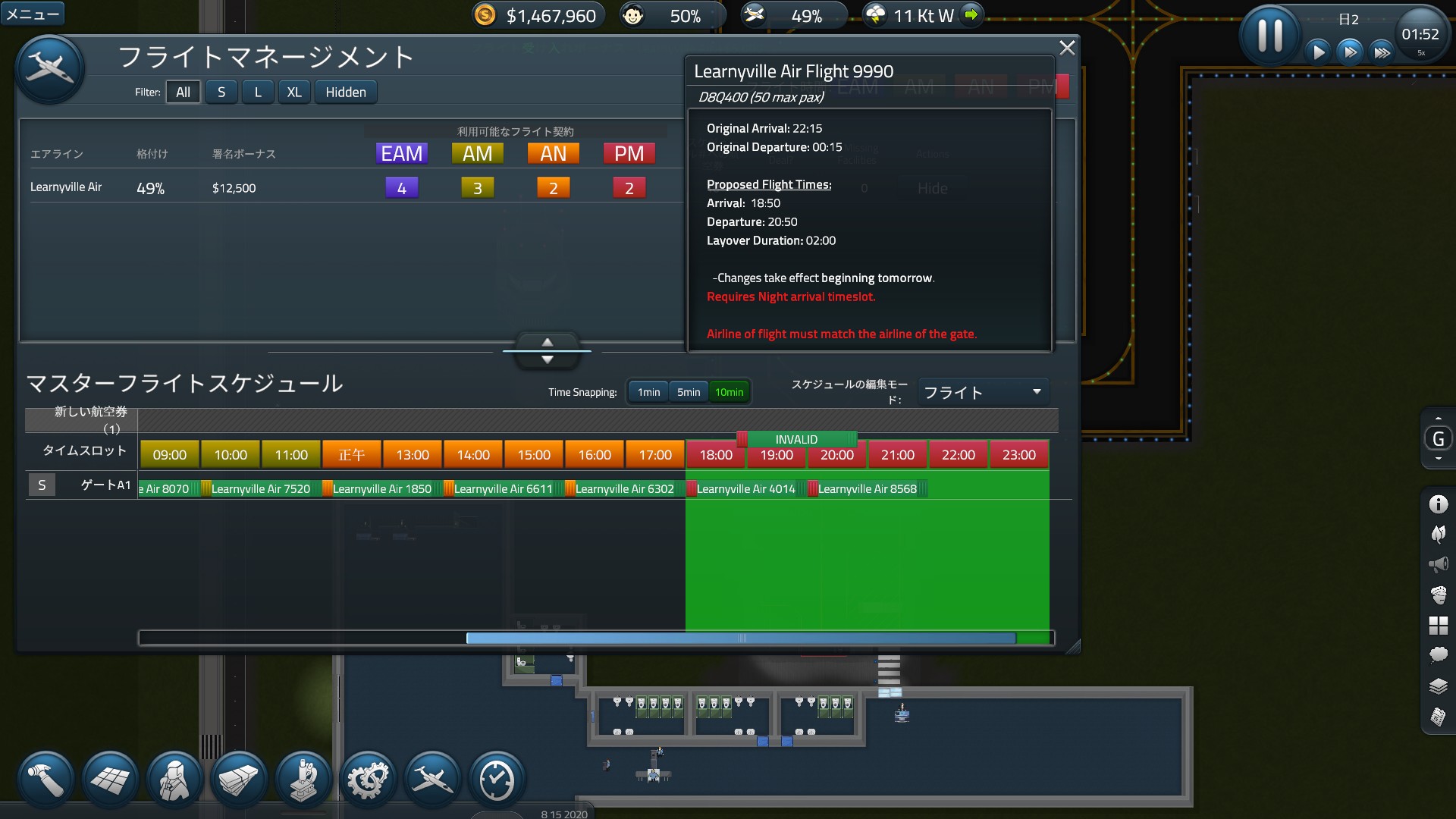Image resolution: width=1456 pixels, height=819 pixels.
Task: Open the schedule edit mode dropdown
Action: pyautogui.click(x=983, y=392)
